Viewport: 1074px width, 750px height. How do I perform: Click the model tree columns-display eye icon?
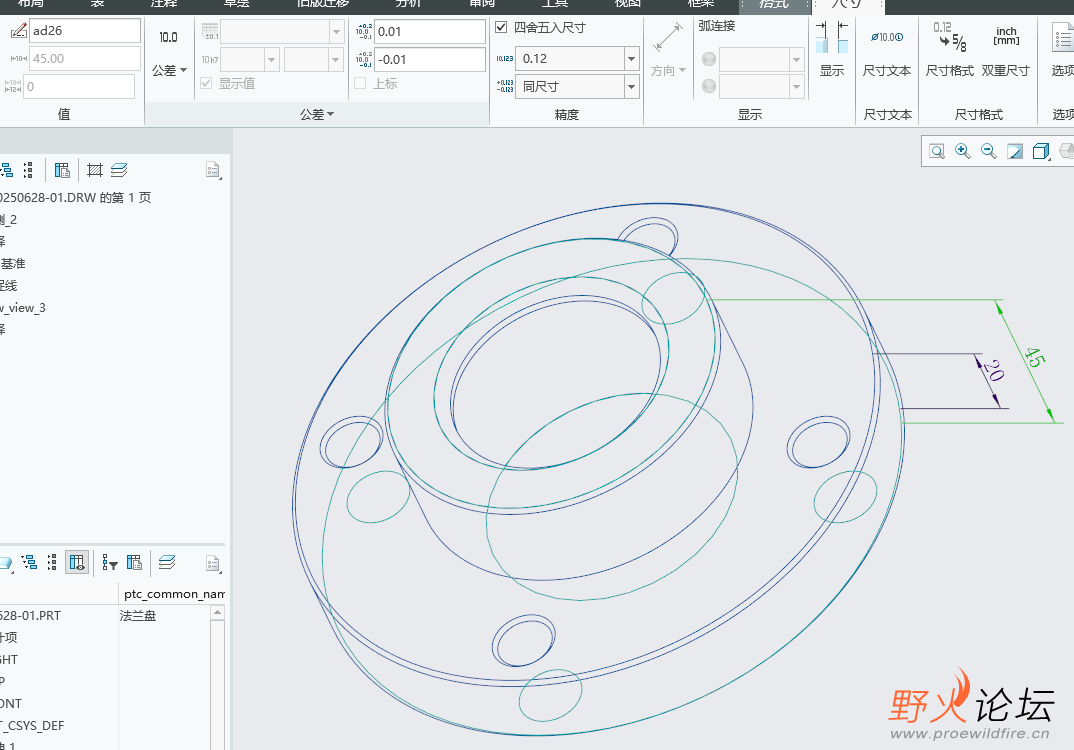coord(77,563)
